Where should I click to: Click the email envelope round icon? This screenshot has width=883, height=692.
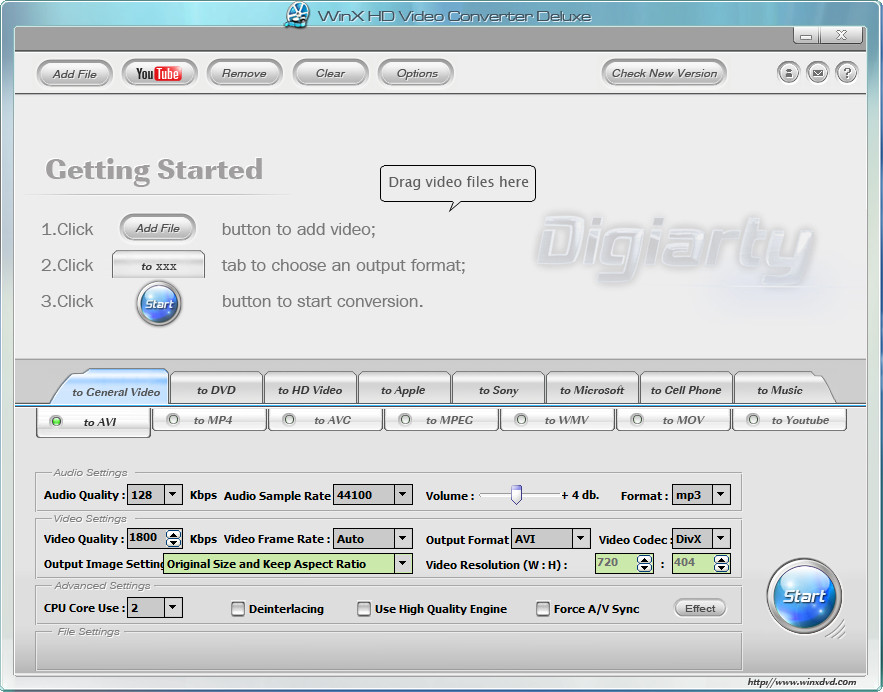pos(817,73)
